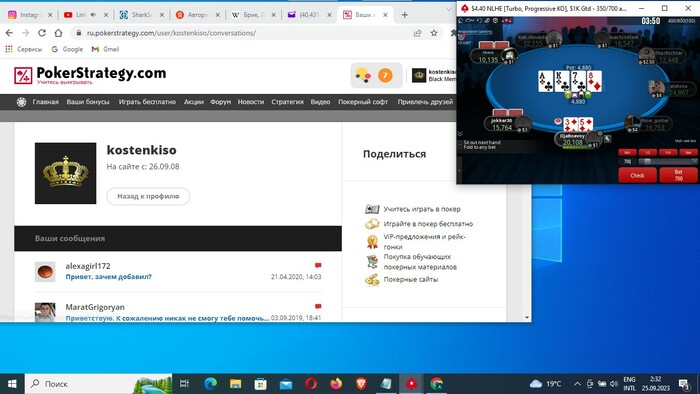This screenshot has height=394, width=700.
Task: Launch Microsoft Edge from taskbar
Action: coord(211,384)
